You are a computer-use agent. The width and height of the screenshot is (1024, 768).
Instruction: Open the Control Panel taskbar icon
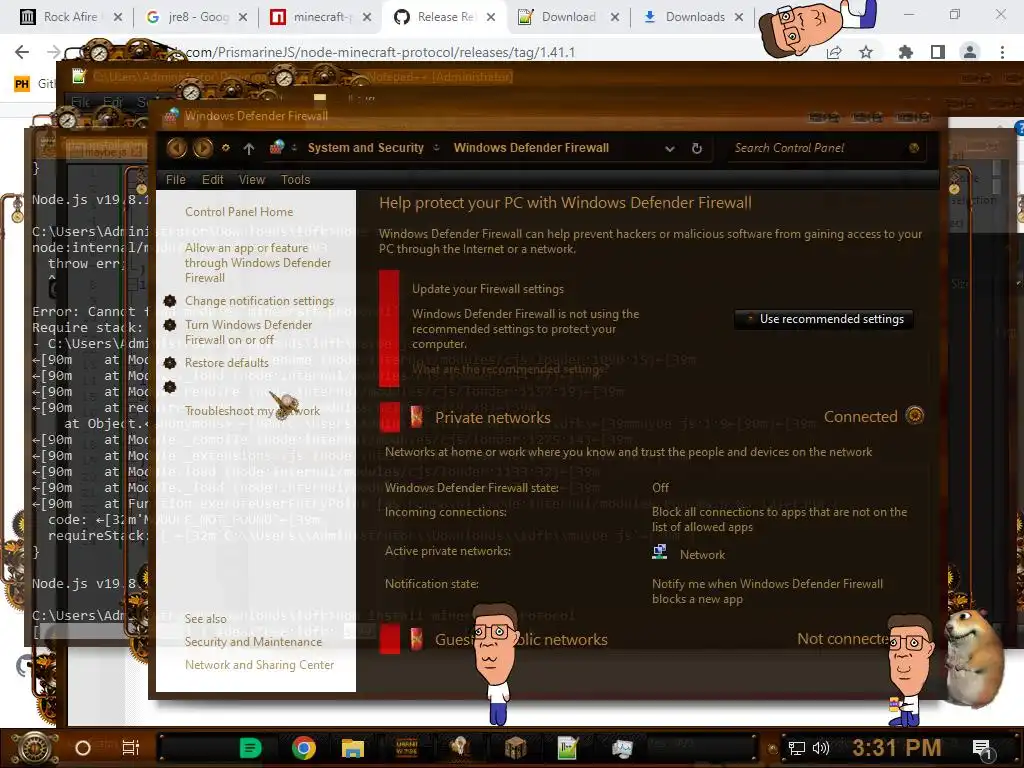pos(621,748)
